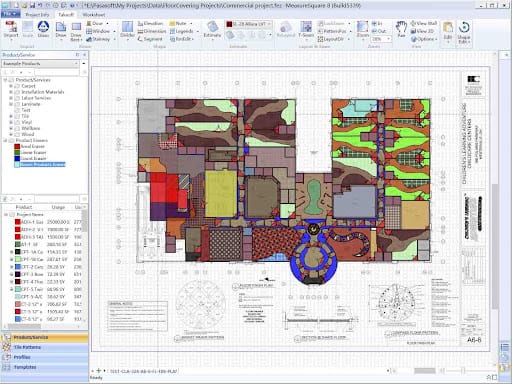Open the Templates panel
The height and width of the screenshot is (384, 512).
45,367
